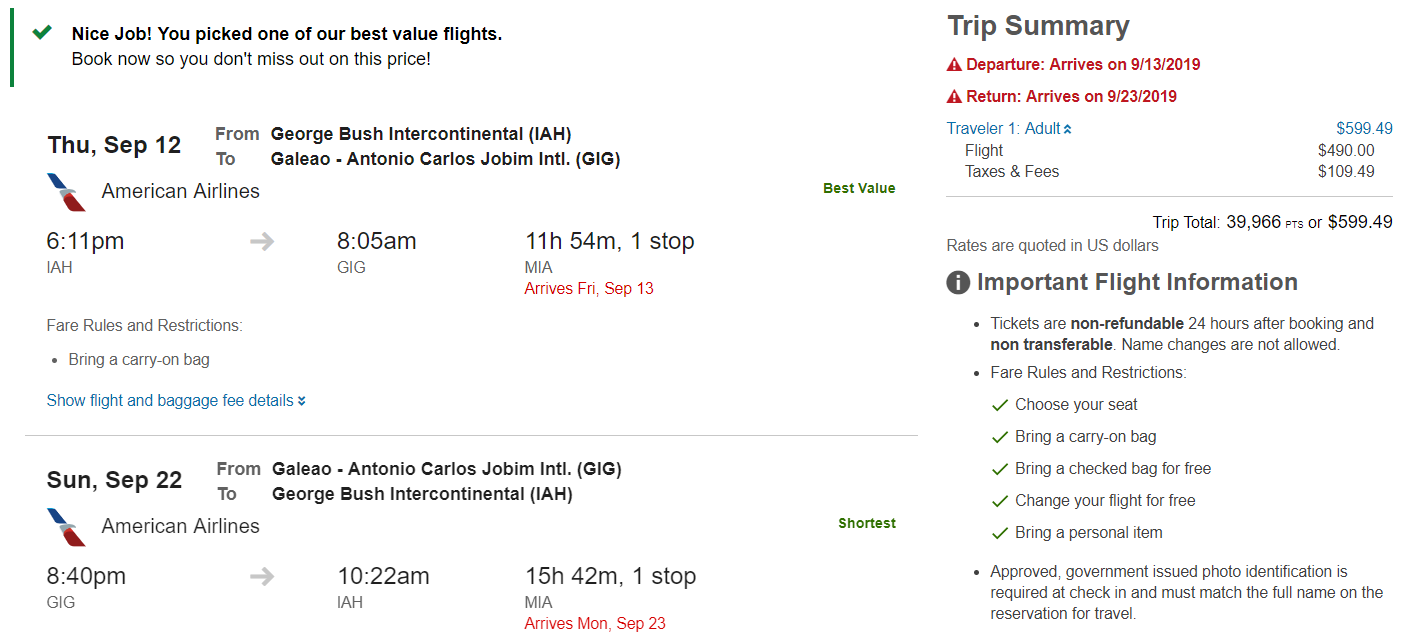Click the warning icon next to Departure arrival notice

click(954, 65)
